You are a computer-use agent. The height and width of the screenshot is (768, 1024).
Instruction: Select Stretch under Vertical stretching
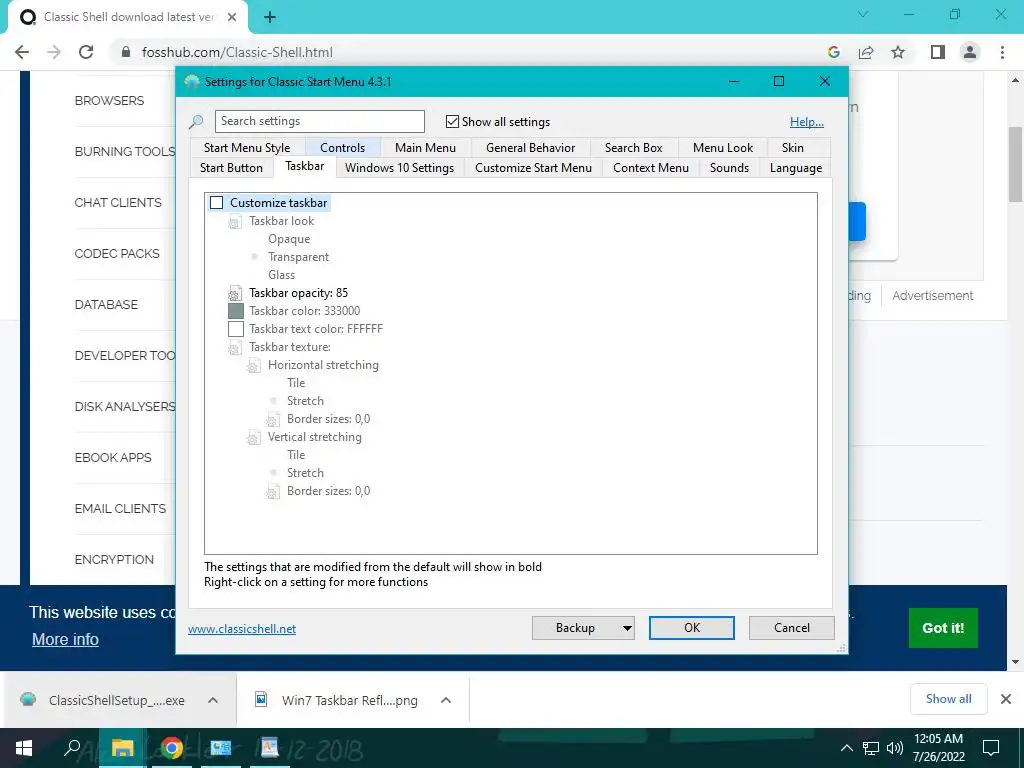coord(305,473)
